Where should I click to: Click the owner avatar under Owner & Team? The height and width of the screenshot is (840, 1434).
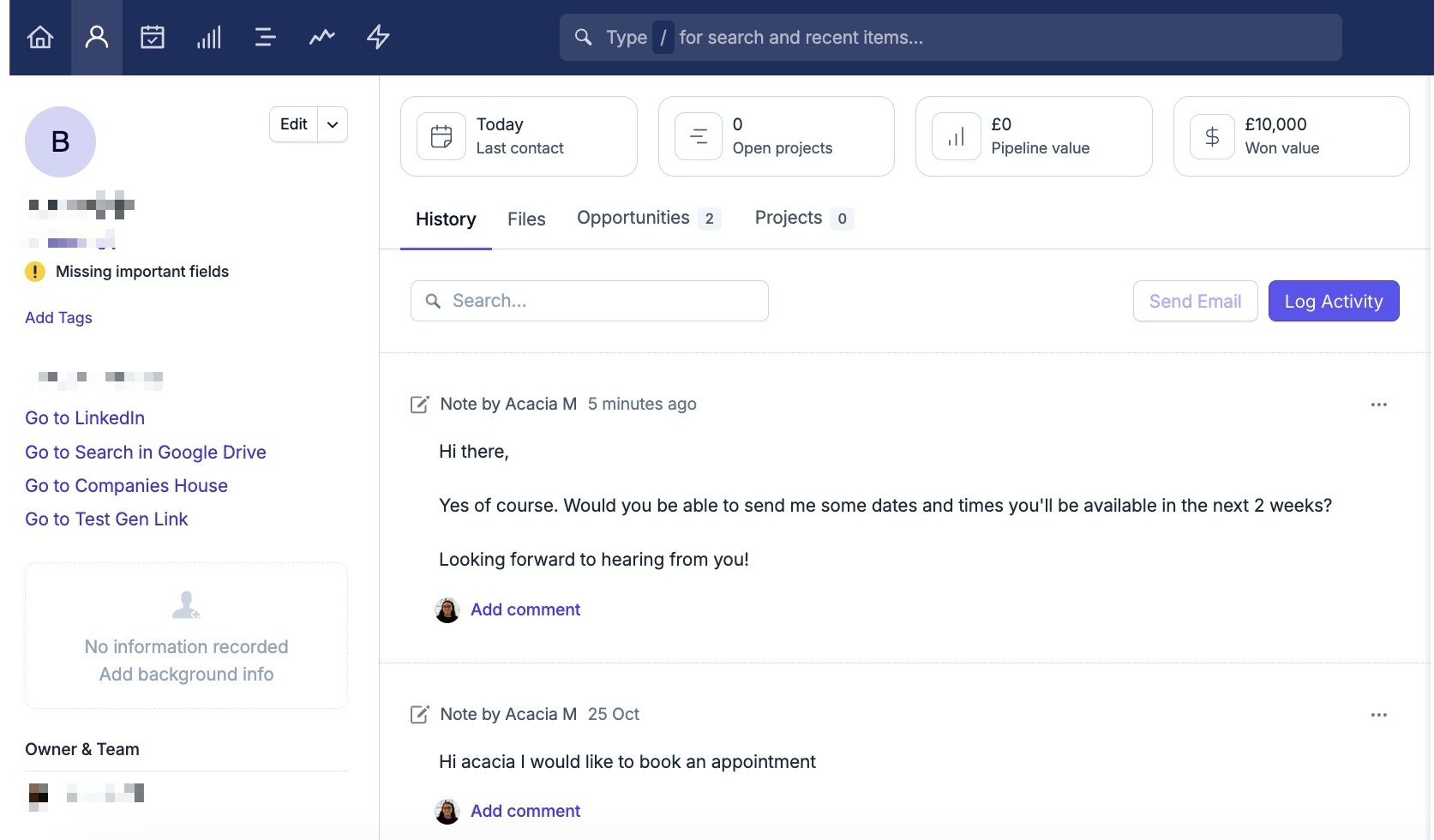point(39,797)
